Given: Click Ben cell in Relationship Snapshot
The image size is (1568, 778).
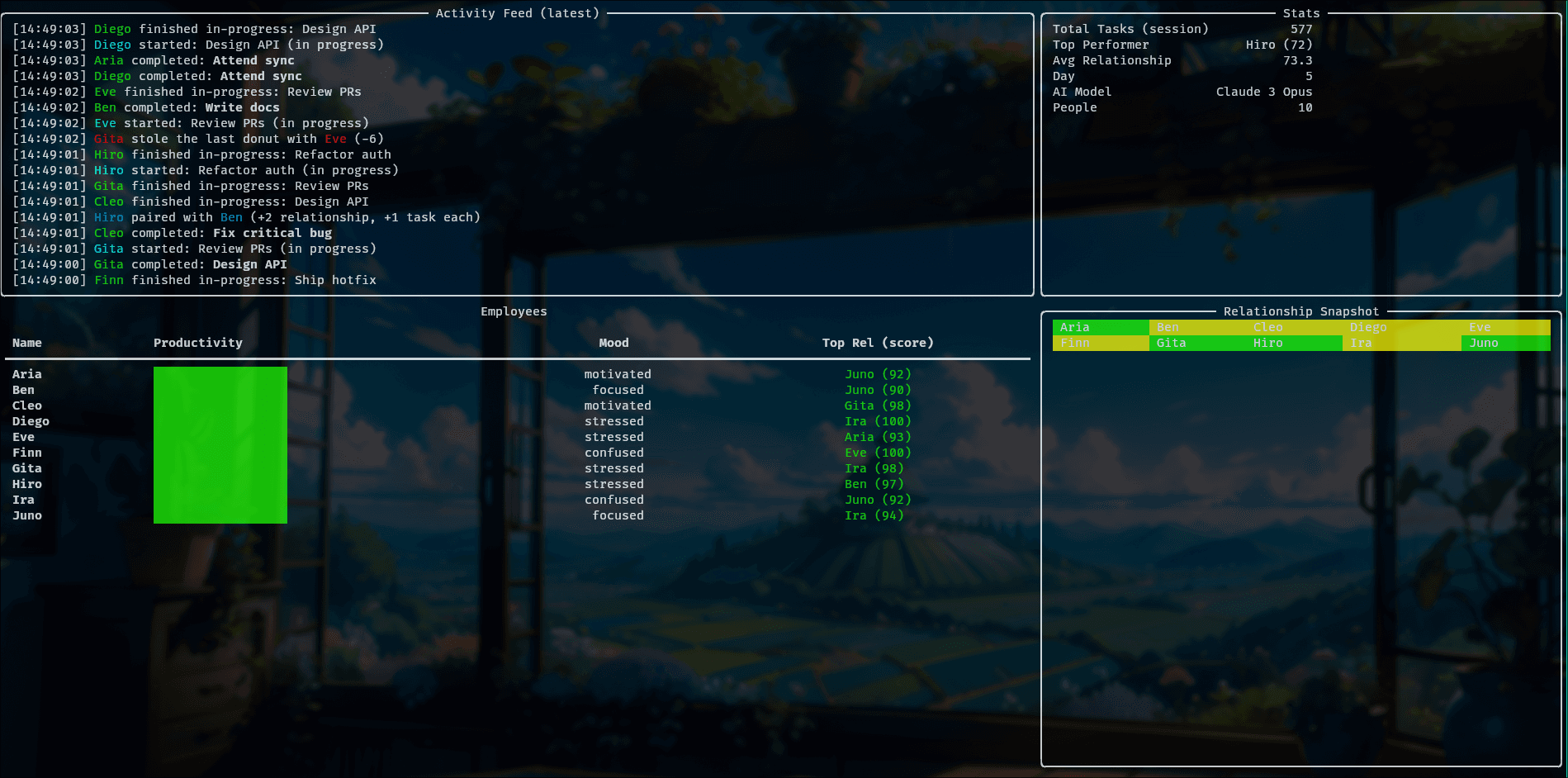Looking at the screenshot, I should pos(1197,327).
